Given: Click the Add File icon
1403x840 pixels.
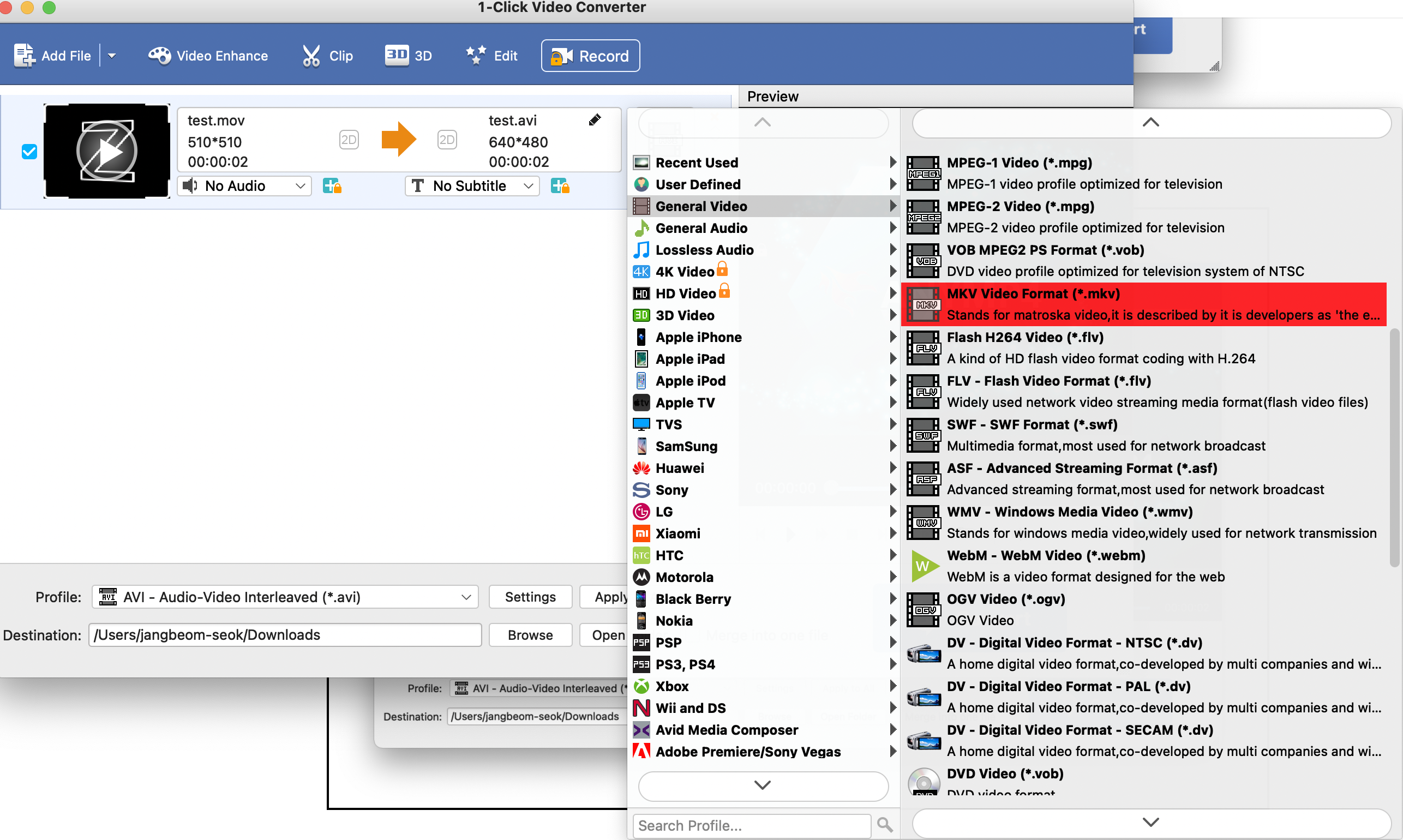Looking at the screenshot, I should coord(25,56).
